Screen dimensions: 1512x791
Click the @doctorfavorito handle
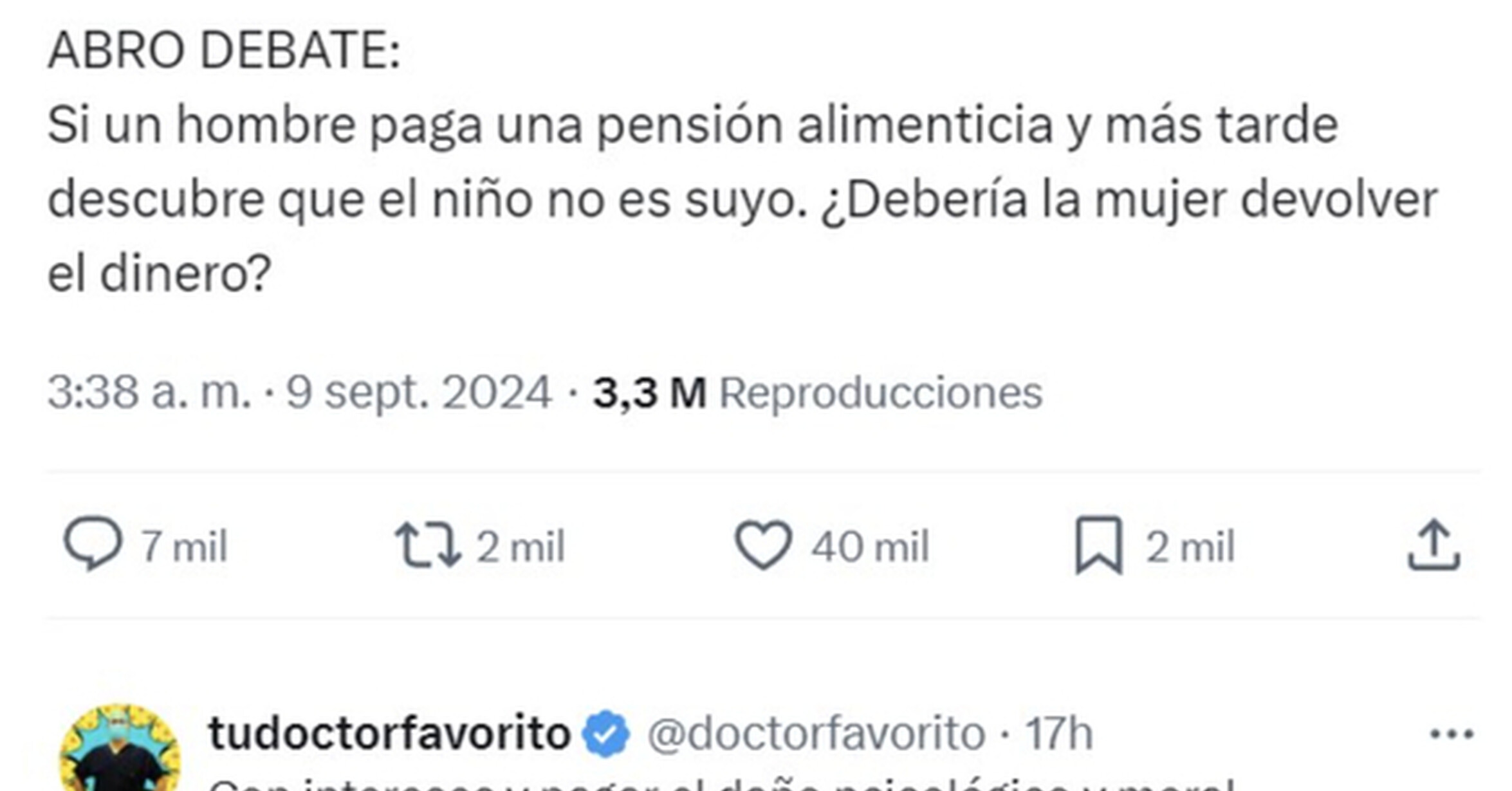pyautogui.click(x=816, y=733)
